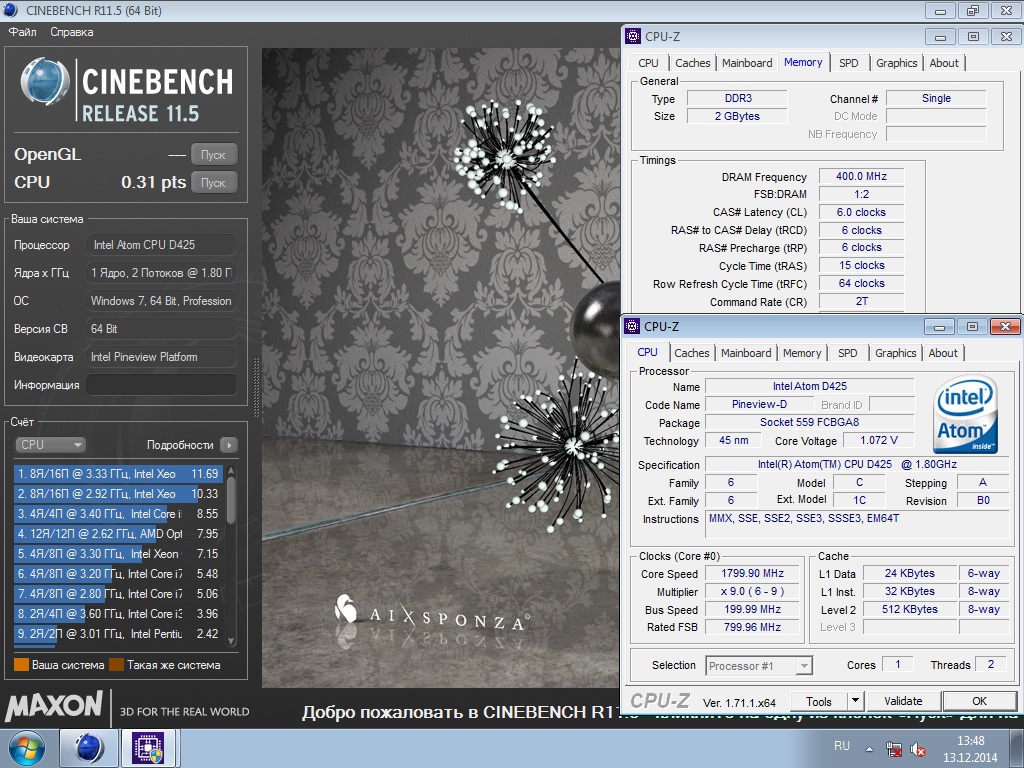The width and height of the screenshot is (1024, 768).
Task: Click the brown Такая же система legend swatch
Action: (117, 665)
